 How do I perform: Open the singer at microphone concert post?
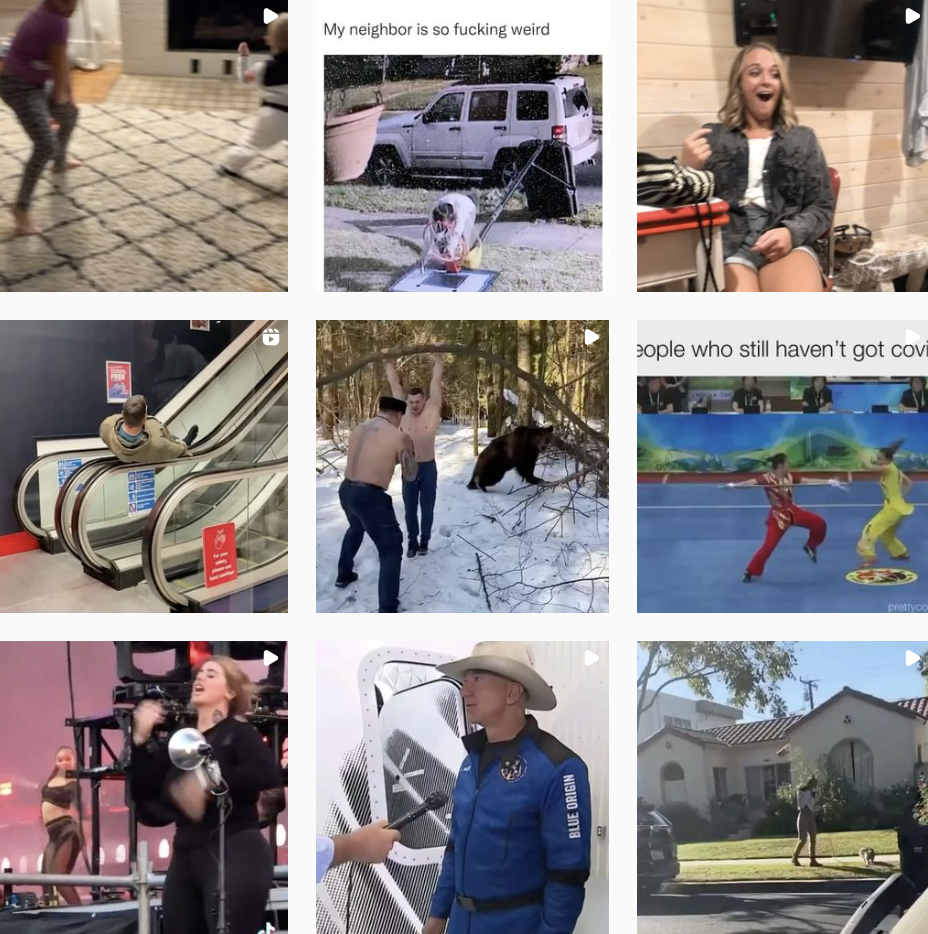(x=144, y=787)
